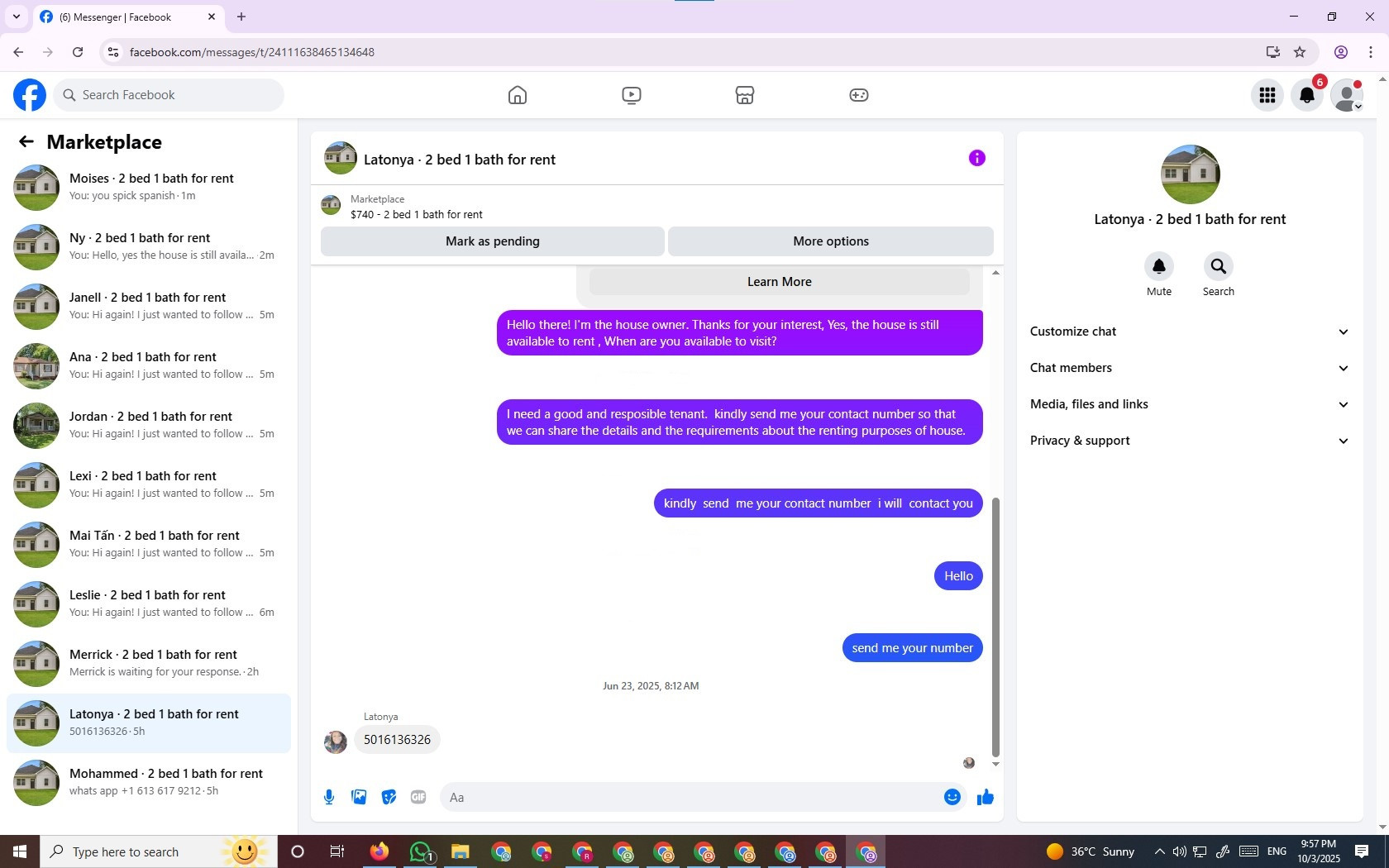Expand Chat members section
Viewport: 1389px width, 868px height.
click(1190, 368)
